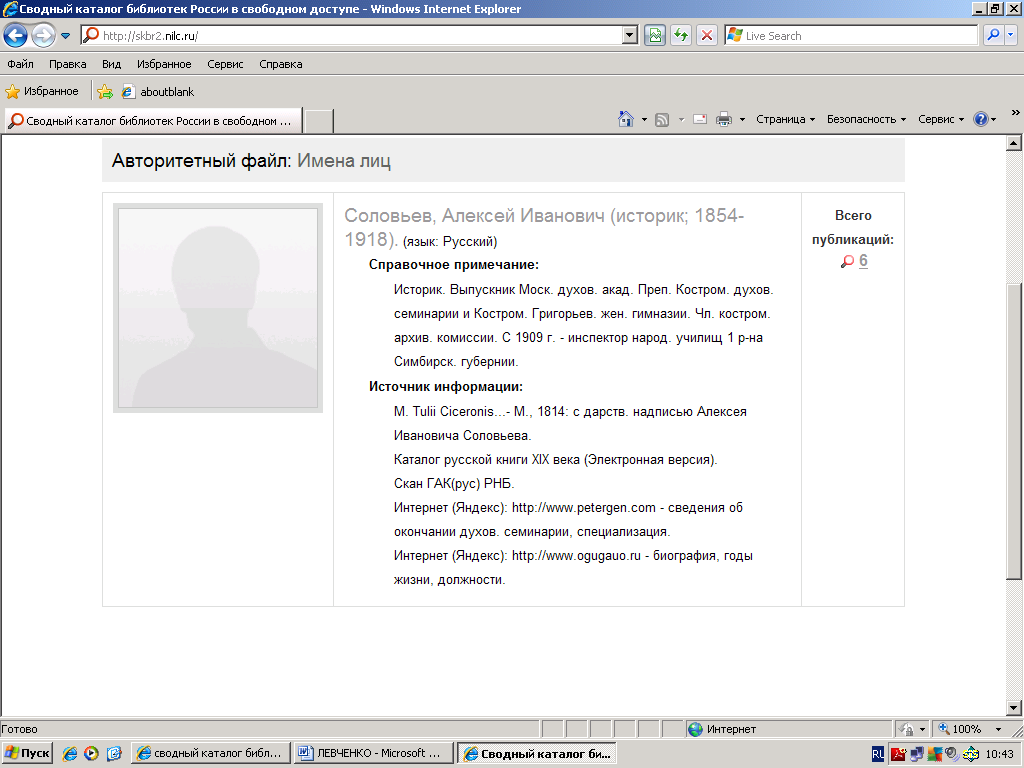1024x768 pixels.
Task: Click the network monitors tray icon
Action: [917, 754]
